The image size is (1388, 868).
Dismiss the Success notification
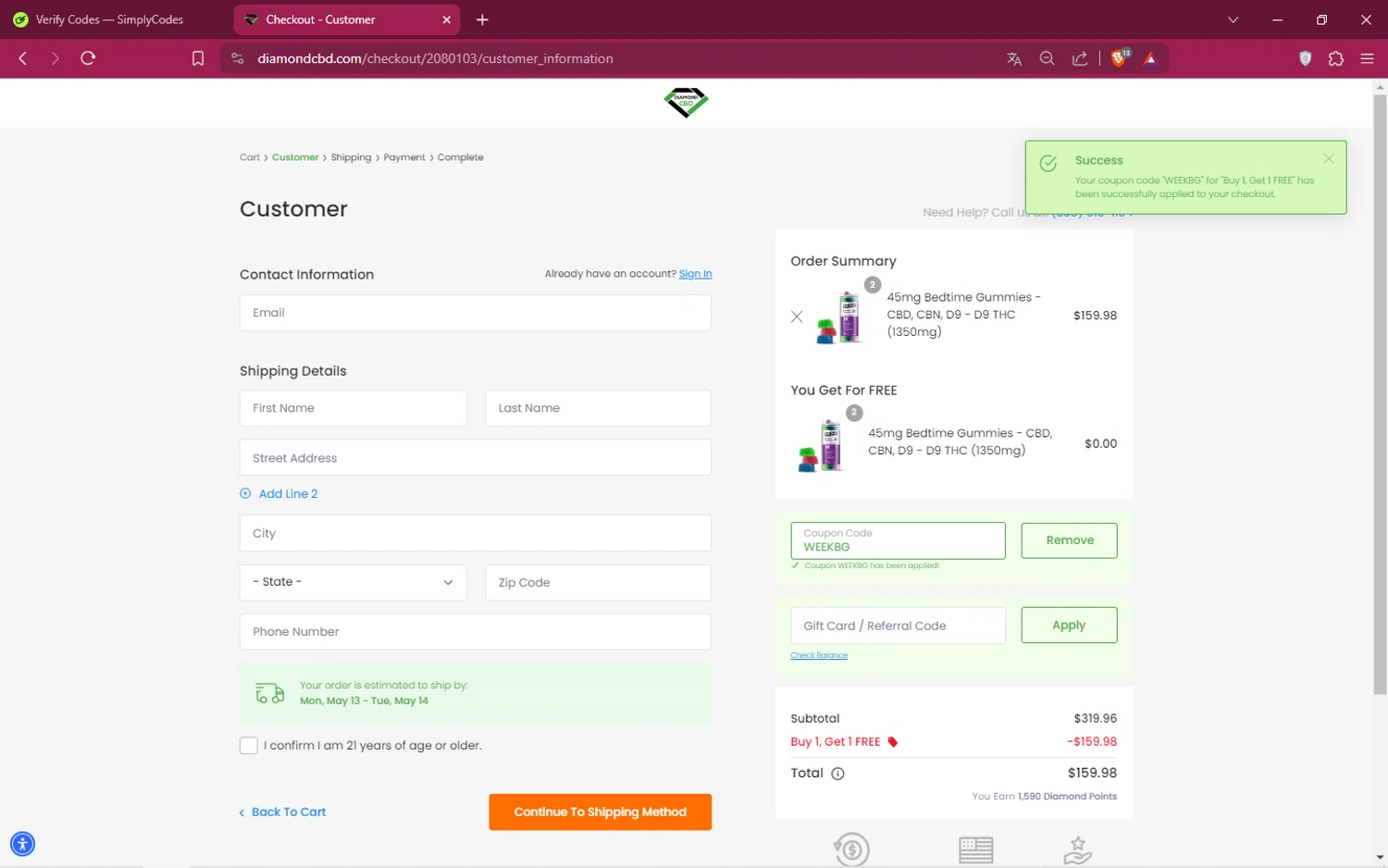point(1329,159)
